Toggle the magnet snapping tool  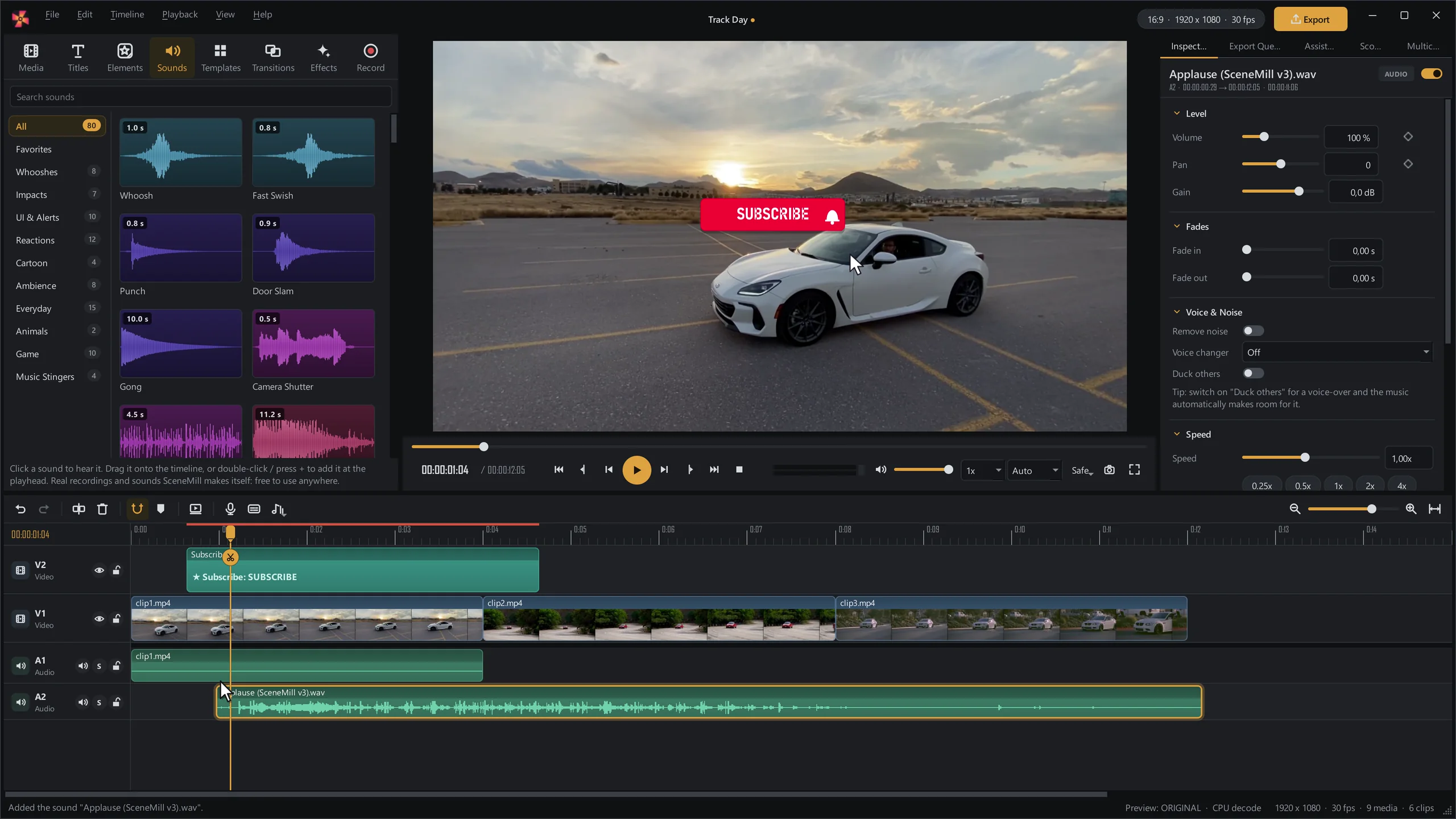pyautogui.click(x=137, y=509)
